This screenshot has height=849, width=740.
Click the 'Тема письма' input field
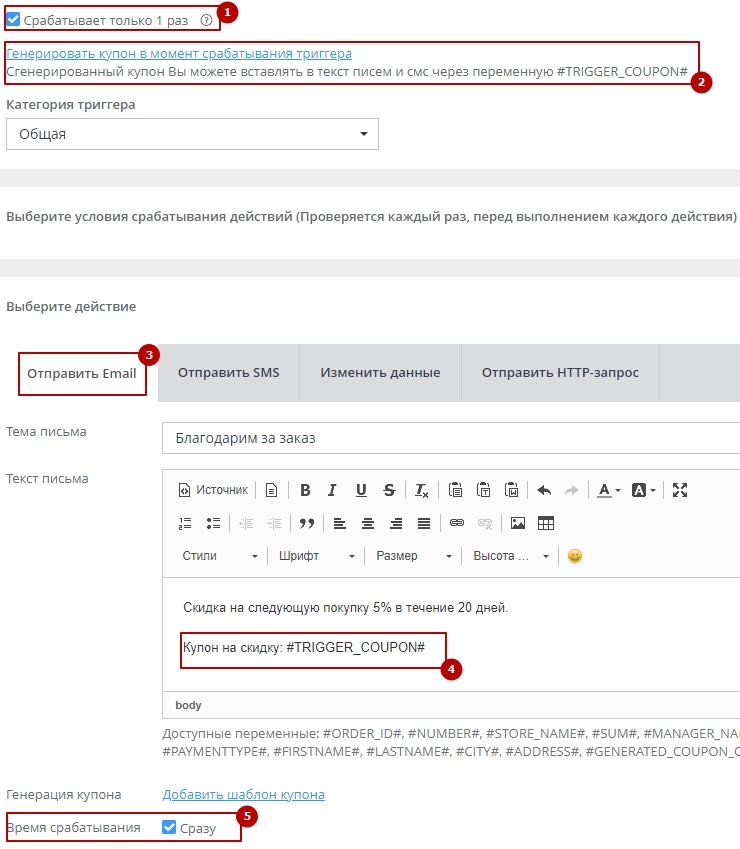(451, 438)
